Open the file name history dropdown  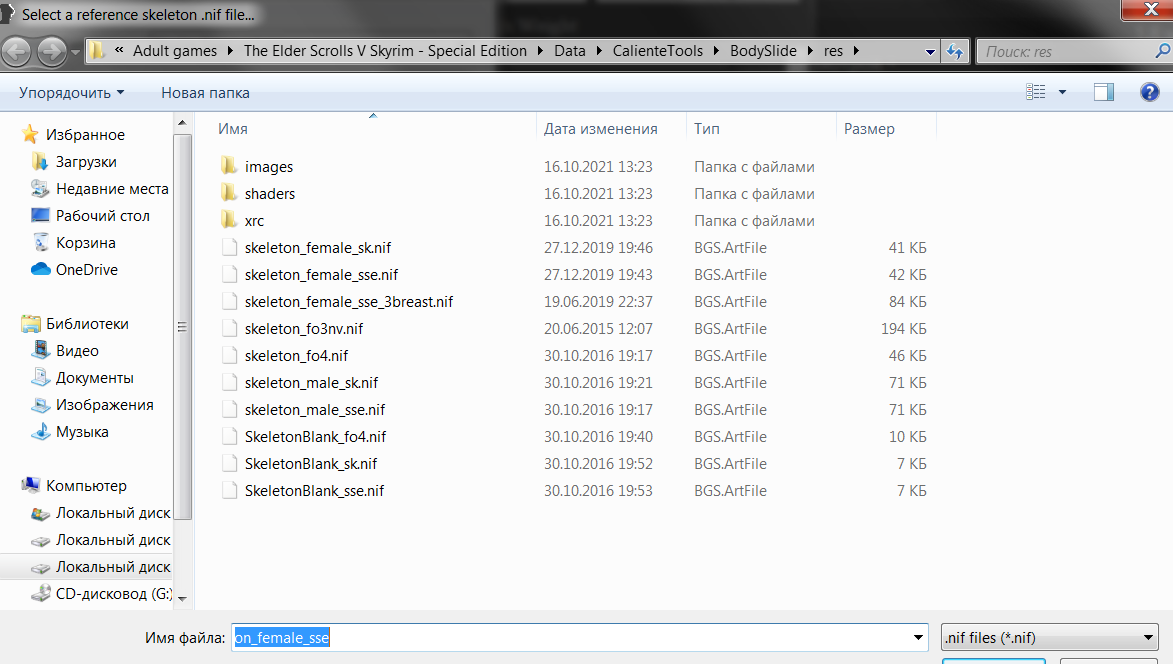pyautogui.click(x=919, y=637)
